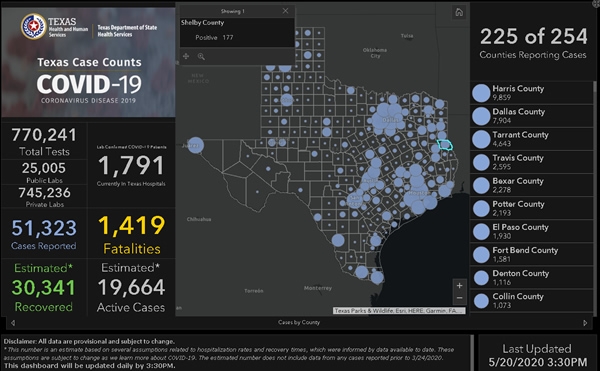
Task: Click the map home extent icon
Action: (459, 13)
